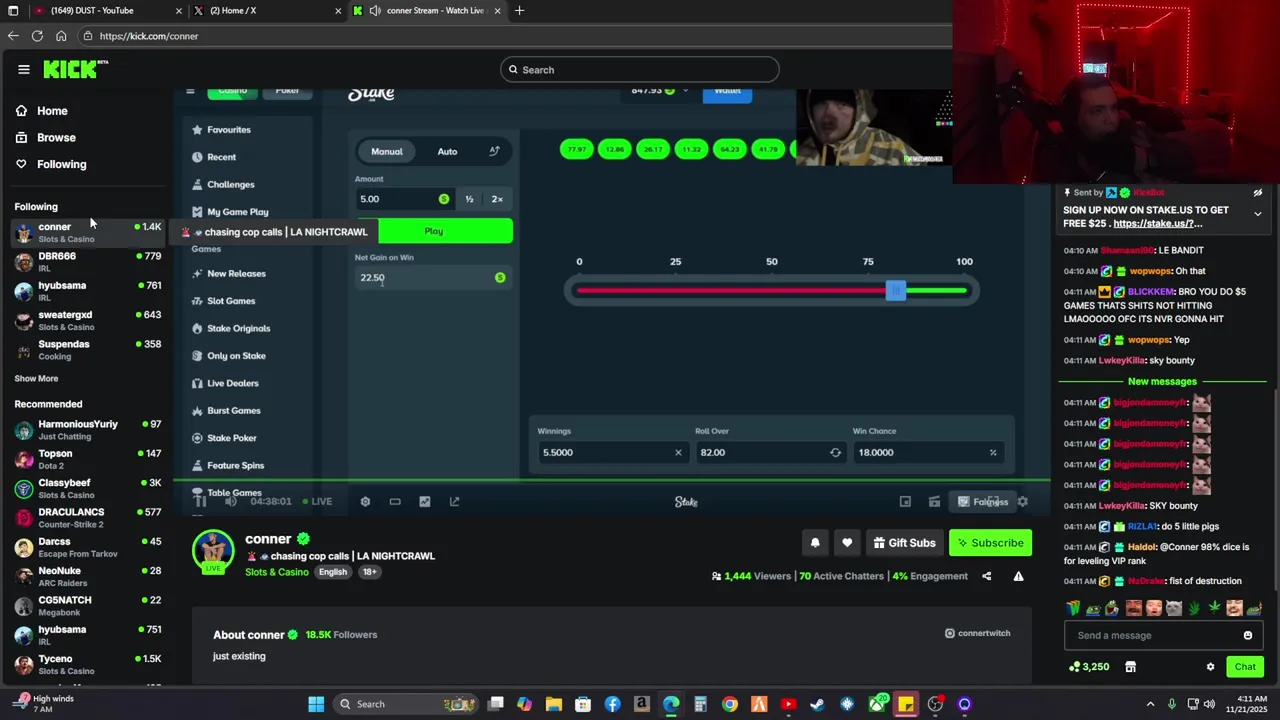Open the stake.us link in pinned message

(x=1157, y=224)
